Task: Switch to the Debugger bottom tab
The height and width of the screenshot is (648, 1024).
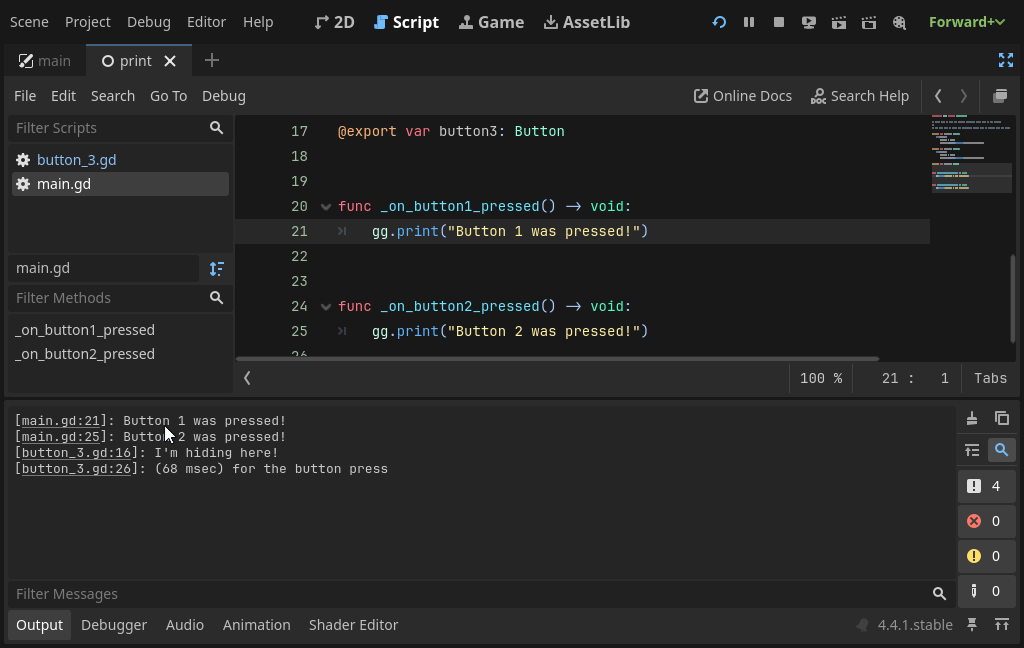Action: [113, 624]
